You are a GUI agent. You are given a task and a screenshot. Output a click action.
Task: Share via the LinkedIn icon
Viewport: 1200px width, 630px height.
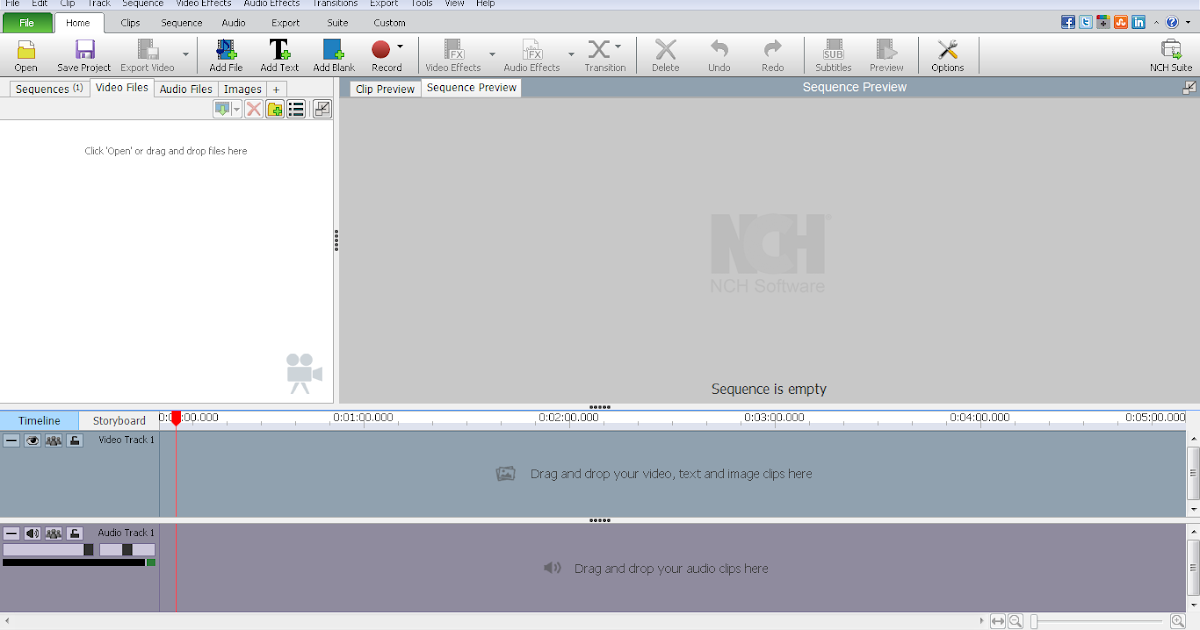tap(1138, 22)
